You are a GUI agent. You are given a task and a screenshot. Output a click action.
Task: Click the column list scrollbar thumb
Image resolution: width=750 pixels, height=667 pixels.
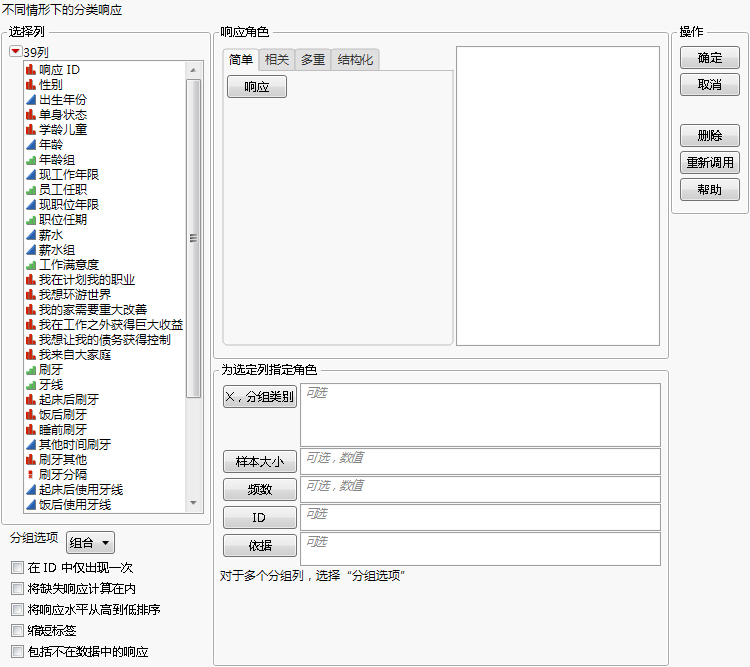pos(193,238)
